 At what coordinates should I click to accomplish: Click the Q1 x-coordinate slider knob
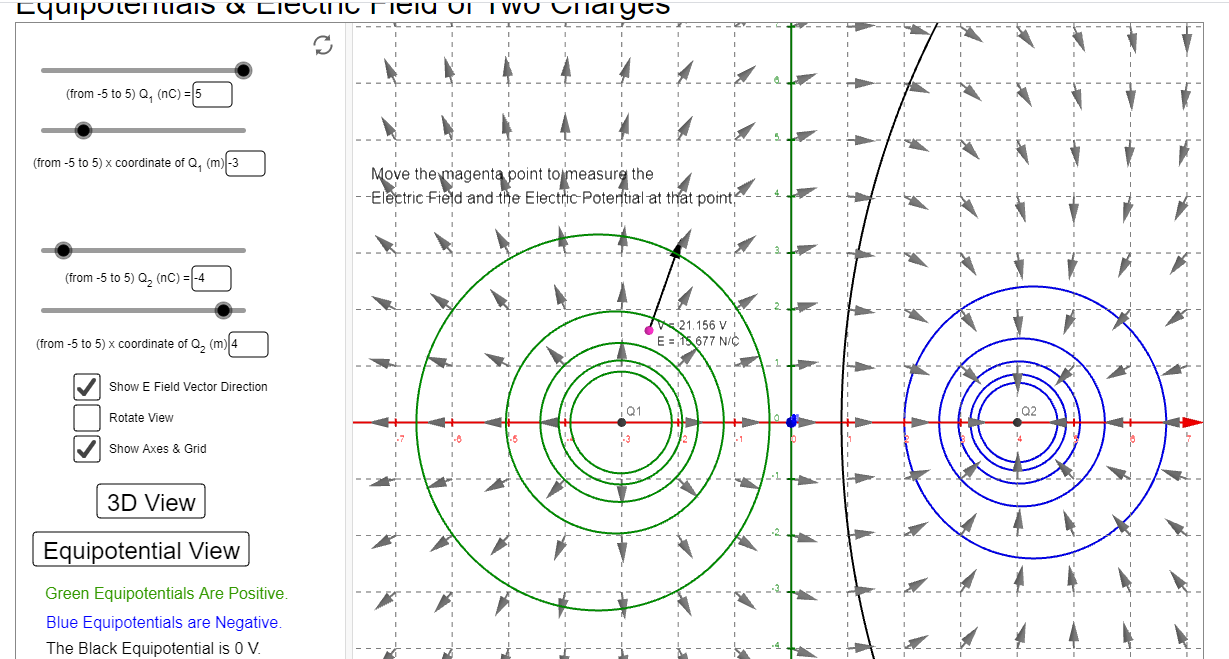click(x=83, y=130)
